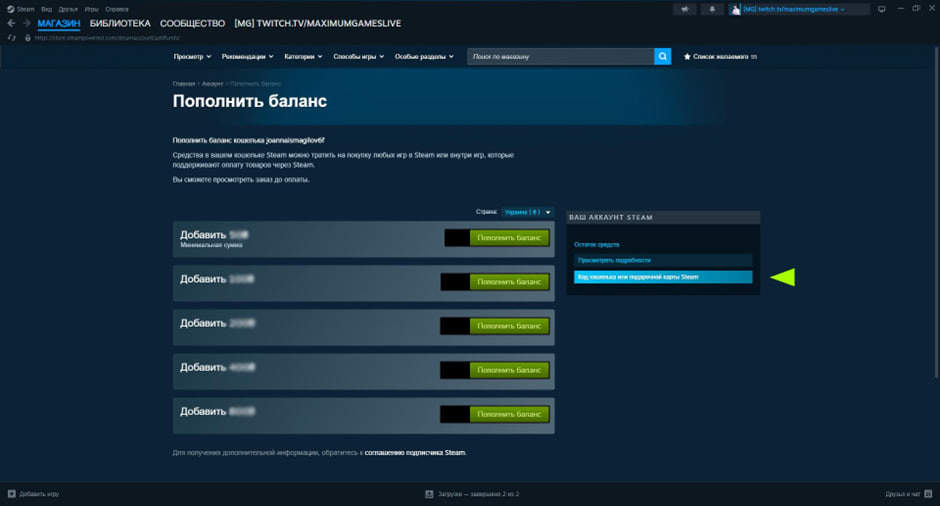The image size is (940, 506).
Task: Open the Загрузки downloads status
Action: click(478, 494)
